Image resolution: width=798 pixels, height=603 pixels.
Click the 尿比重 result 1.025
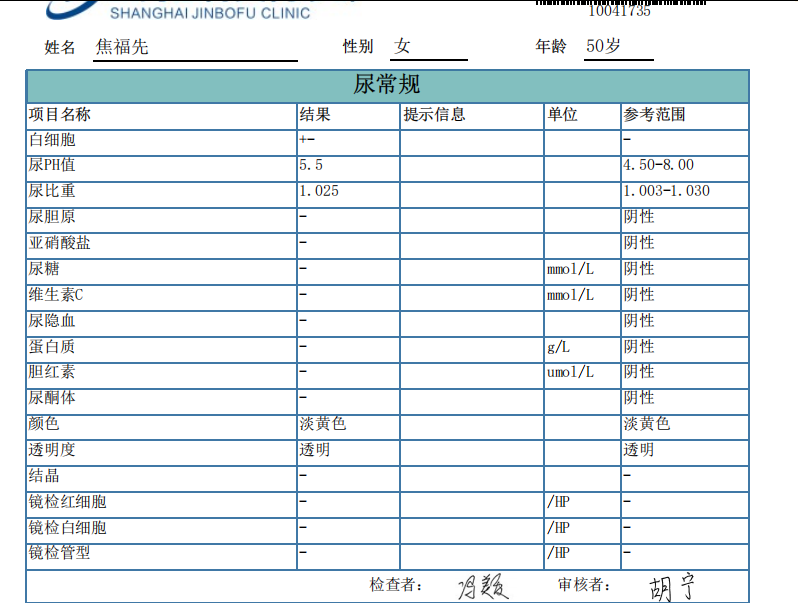(x=319, y=191)
